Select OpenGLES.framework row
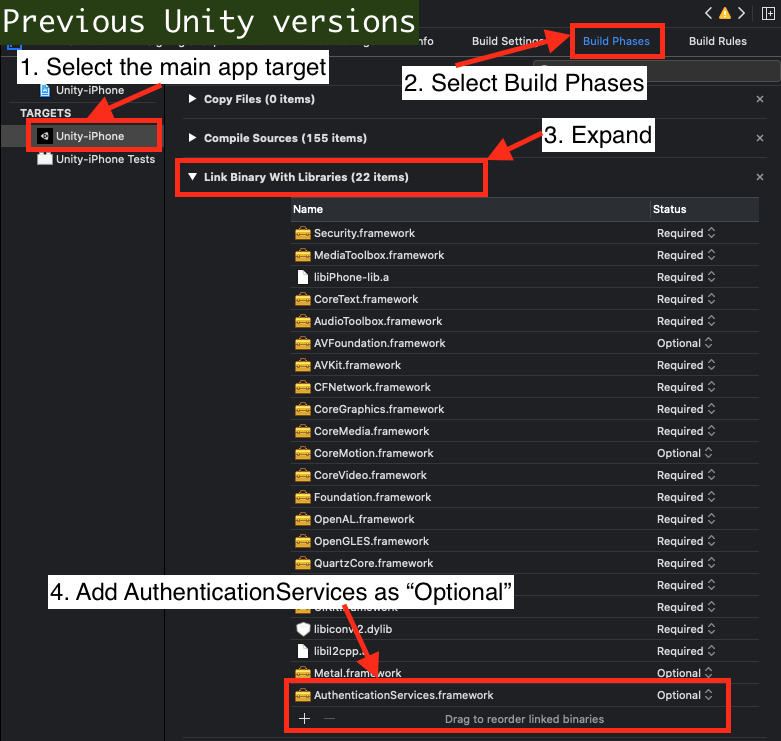781x741 pixels. tap(525, 541)
